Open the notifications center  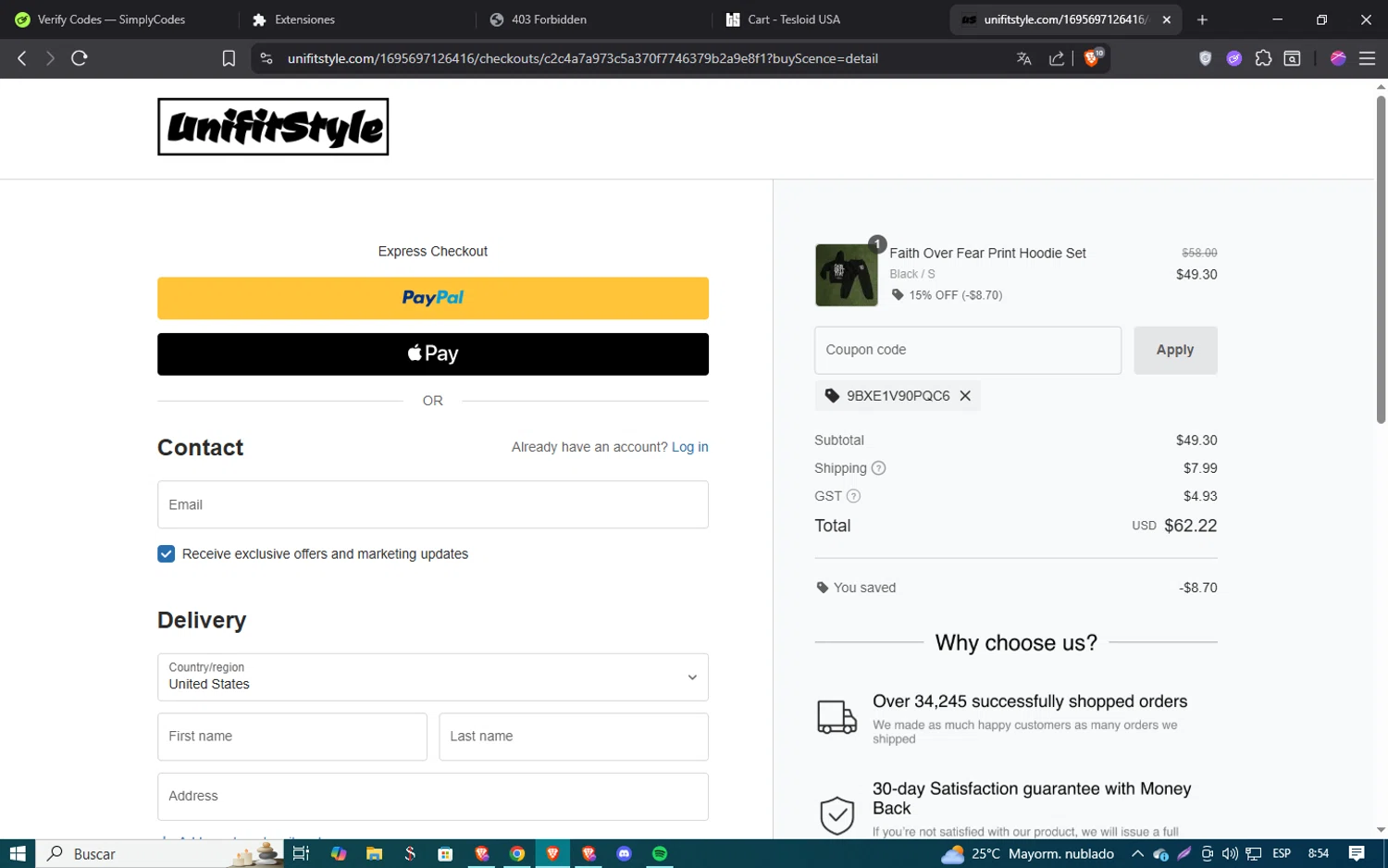pos(1357,853)
